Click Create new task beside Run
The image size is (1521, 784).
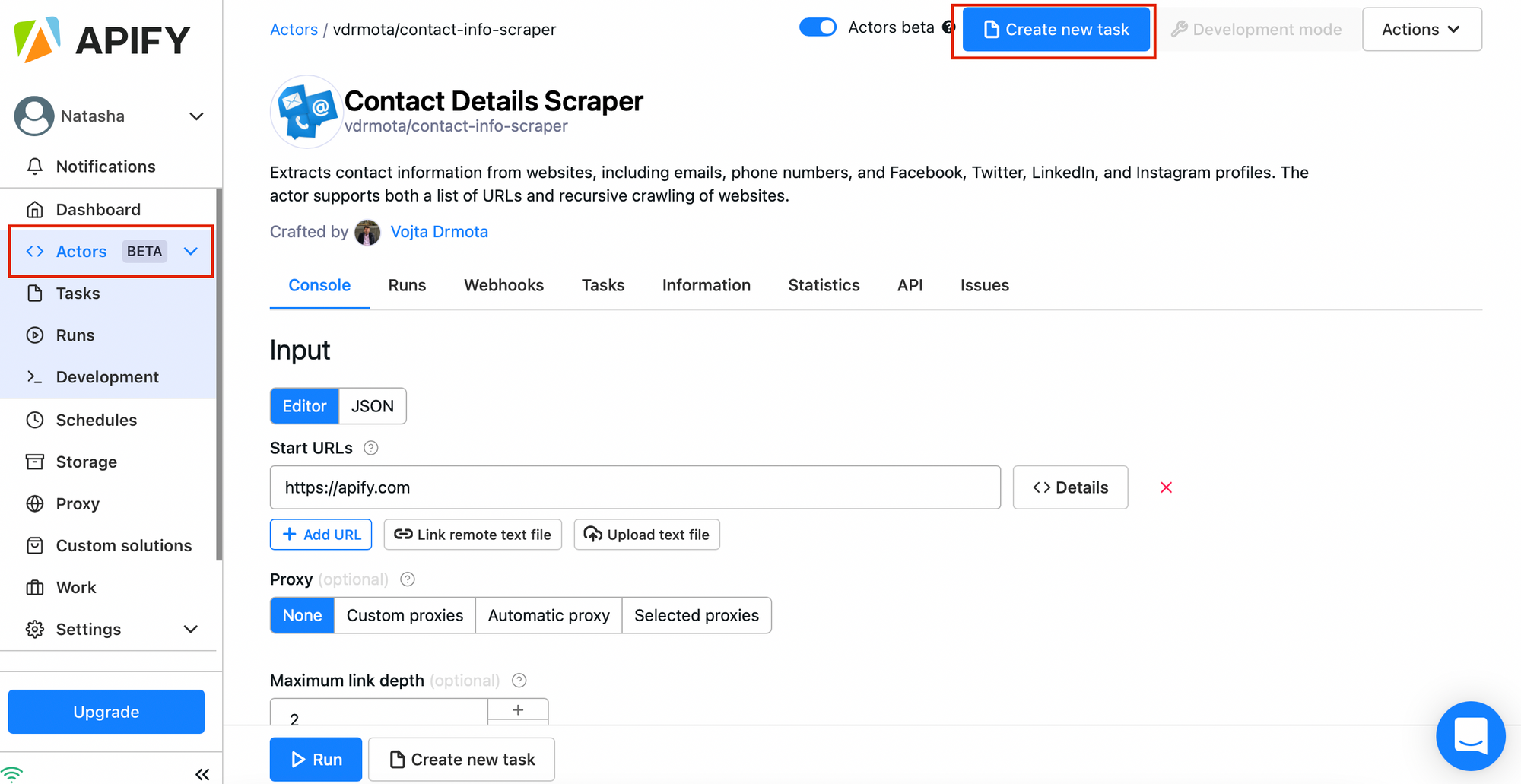click(x=462, y=759)
